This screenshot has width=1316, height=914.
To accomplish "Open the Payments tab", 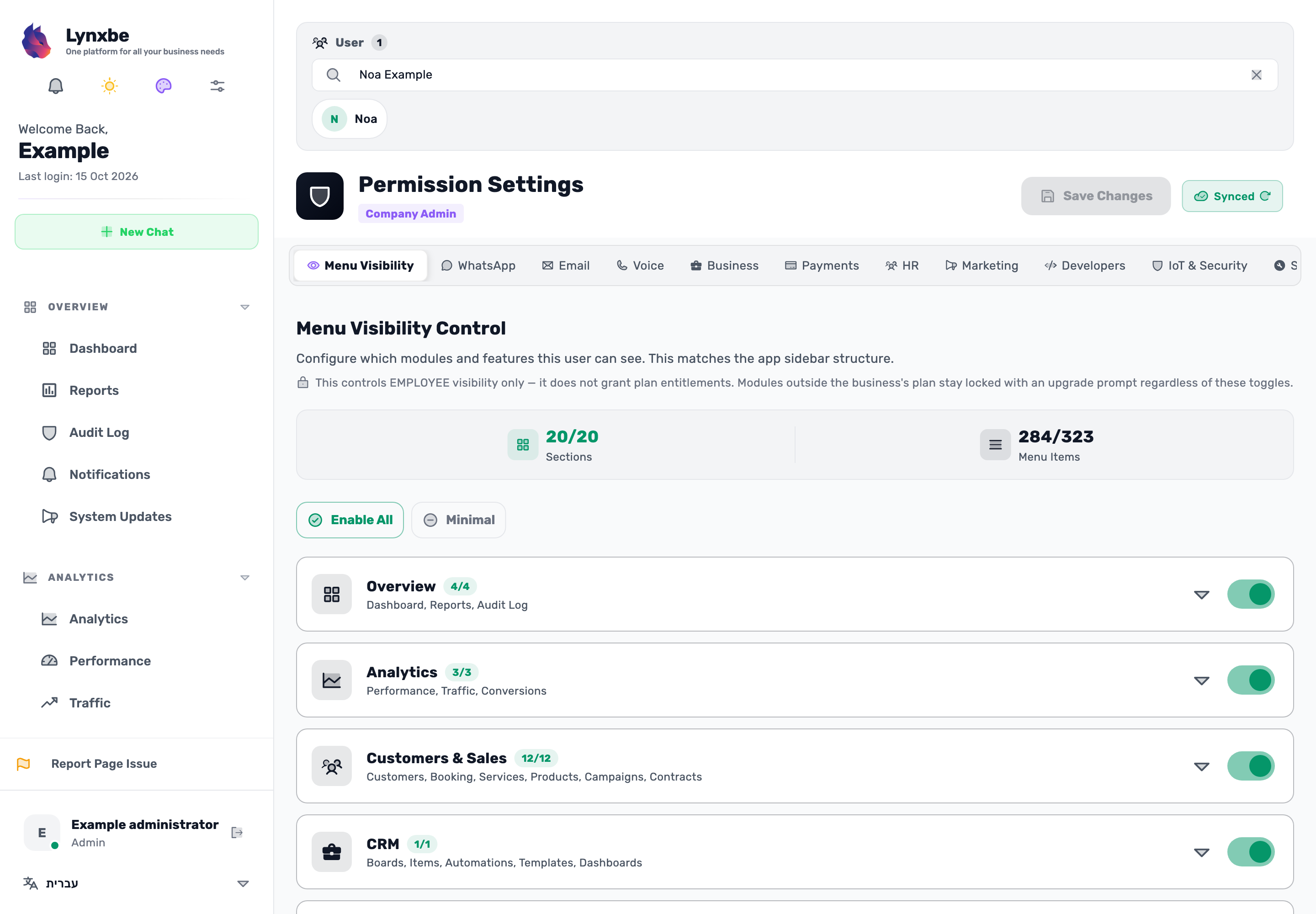I will point(822,266).
